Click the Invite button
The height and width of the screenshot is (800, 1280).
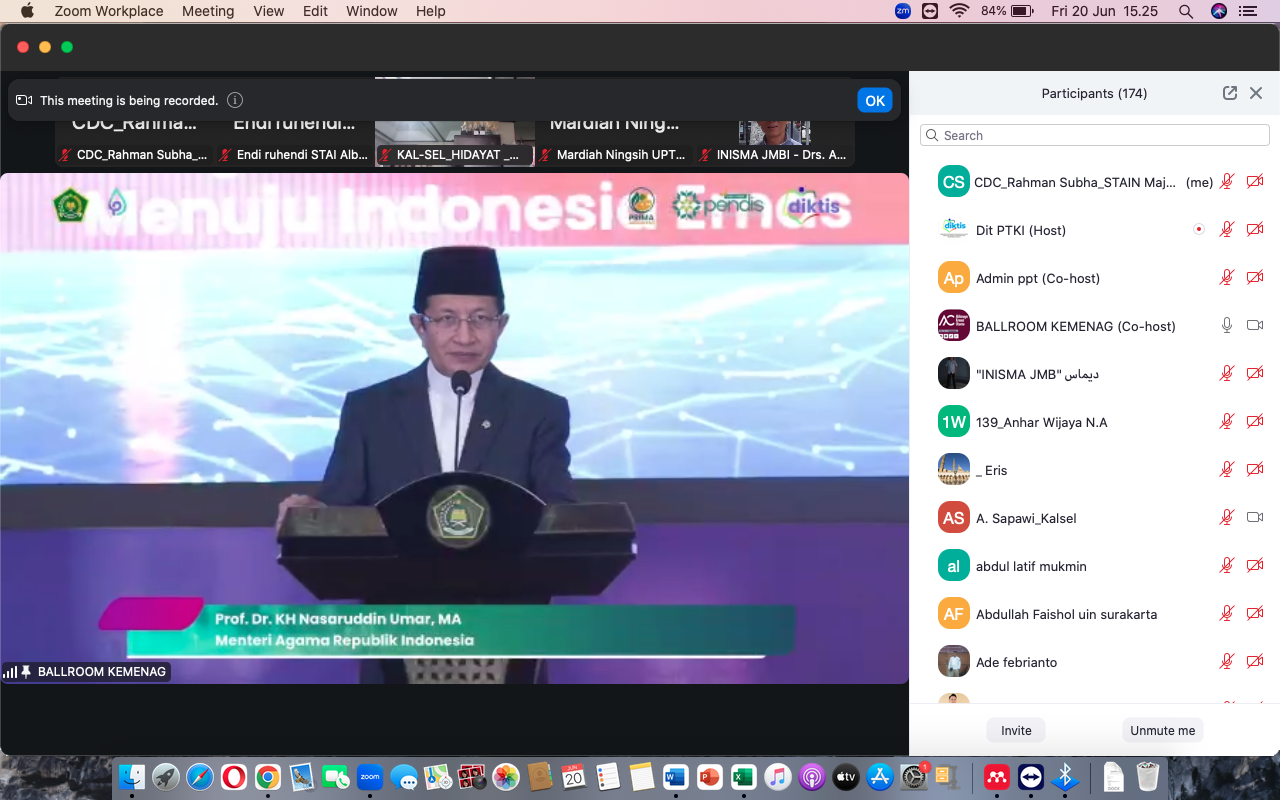click(1016, 730)
